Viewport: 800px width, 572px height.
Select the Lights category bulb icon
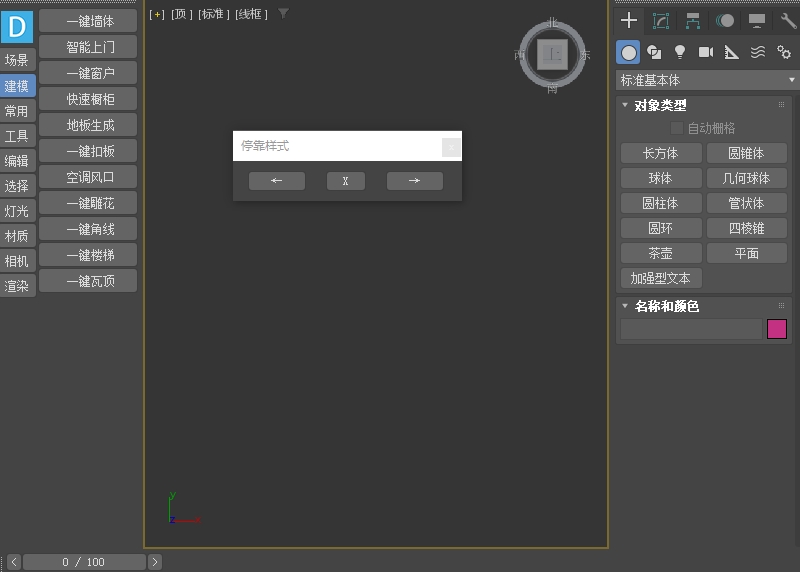tap(680, 52)
